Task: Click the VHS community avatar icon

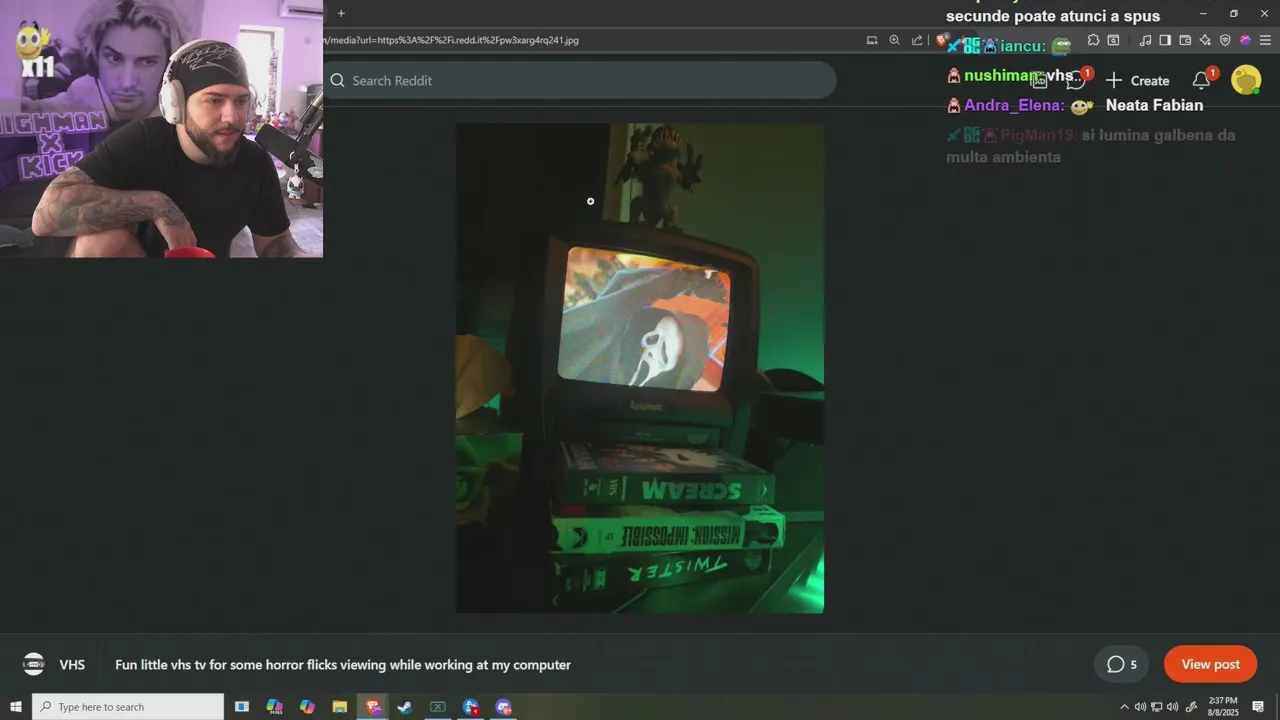Action: (x=34, y=664)
